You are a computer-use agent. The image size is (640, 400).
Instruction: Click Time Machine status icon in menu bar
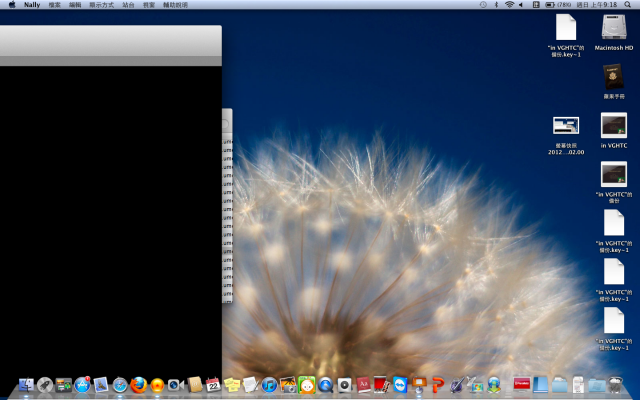483,4
